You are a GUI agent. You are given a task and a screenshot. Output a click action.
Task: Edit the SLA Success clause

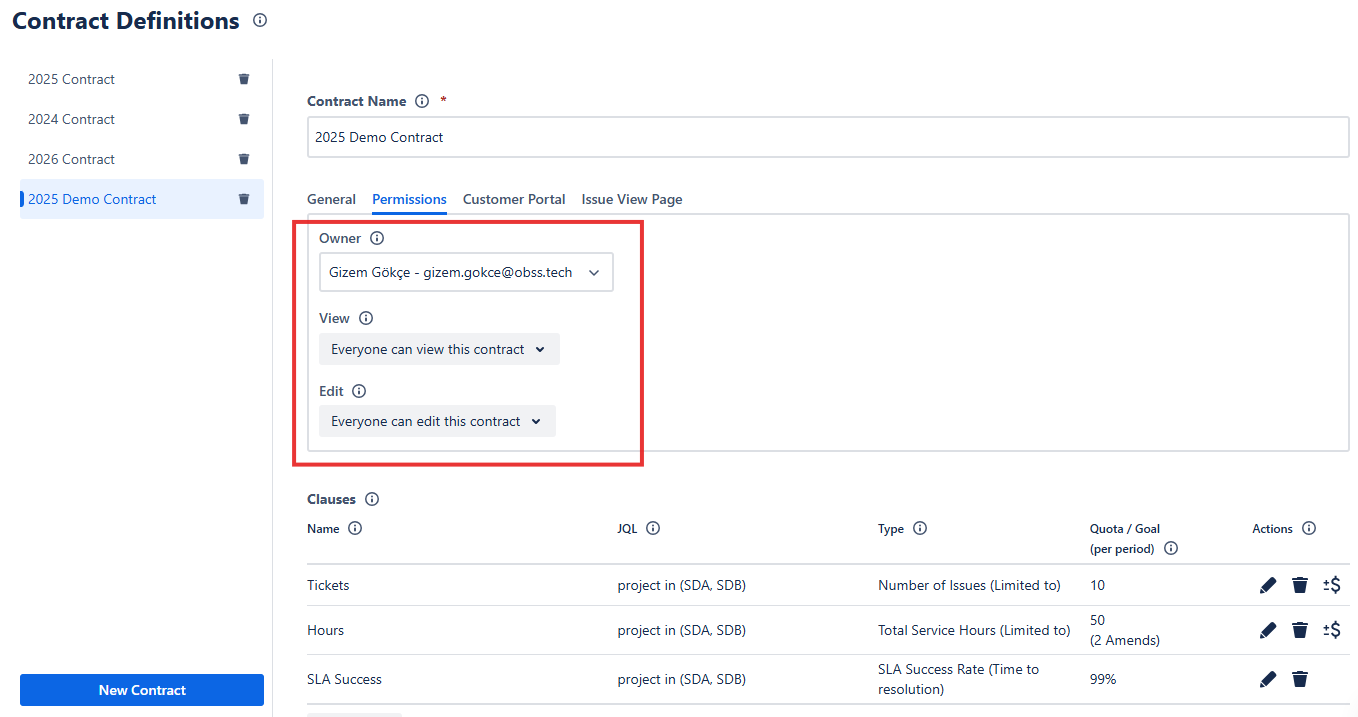[1268, 679]
